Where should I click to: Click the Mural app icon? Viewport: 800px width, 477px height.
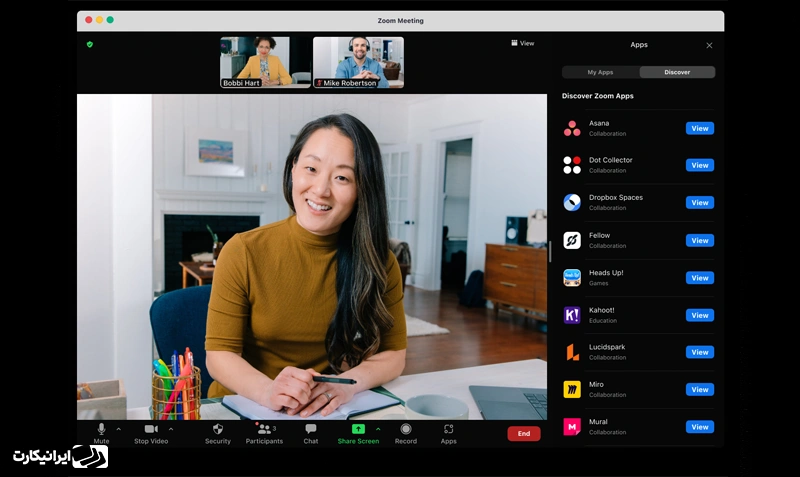pyautogui.click(x=572, y=426)
